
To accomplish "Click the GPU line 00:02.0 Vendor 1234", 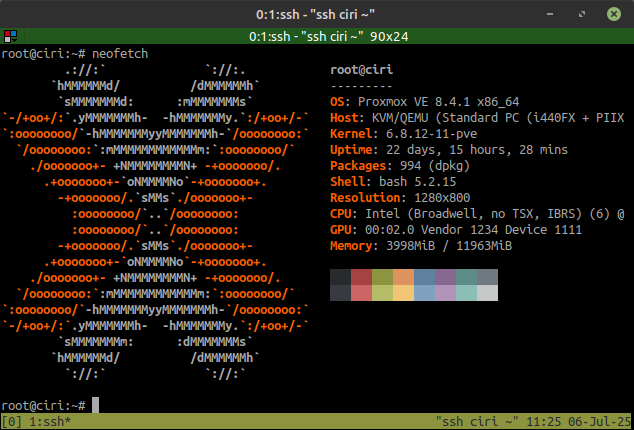I will [x=456, y=230].
